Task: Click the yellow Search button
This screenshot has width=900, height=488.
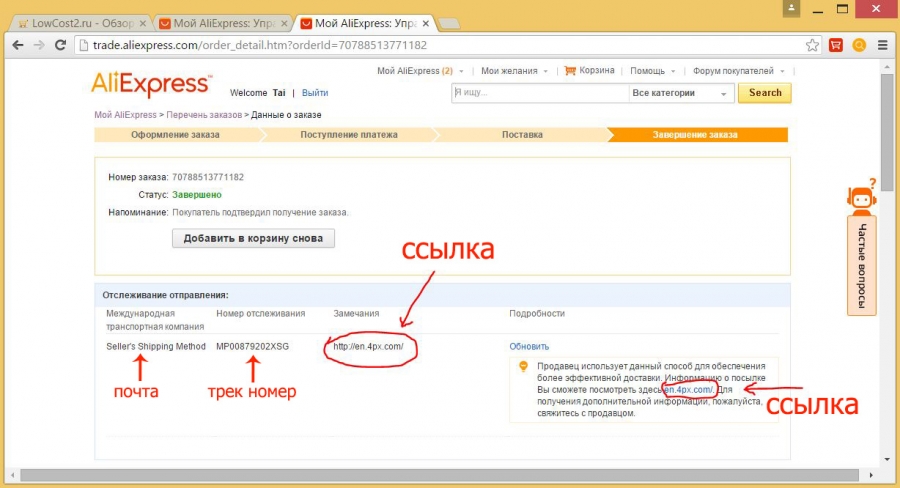Action: [x=765, y=93]
